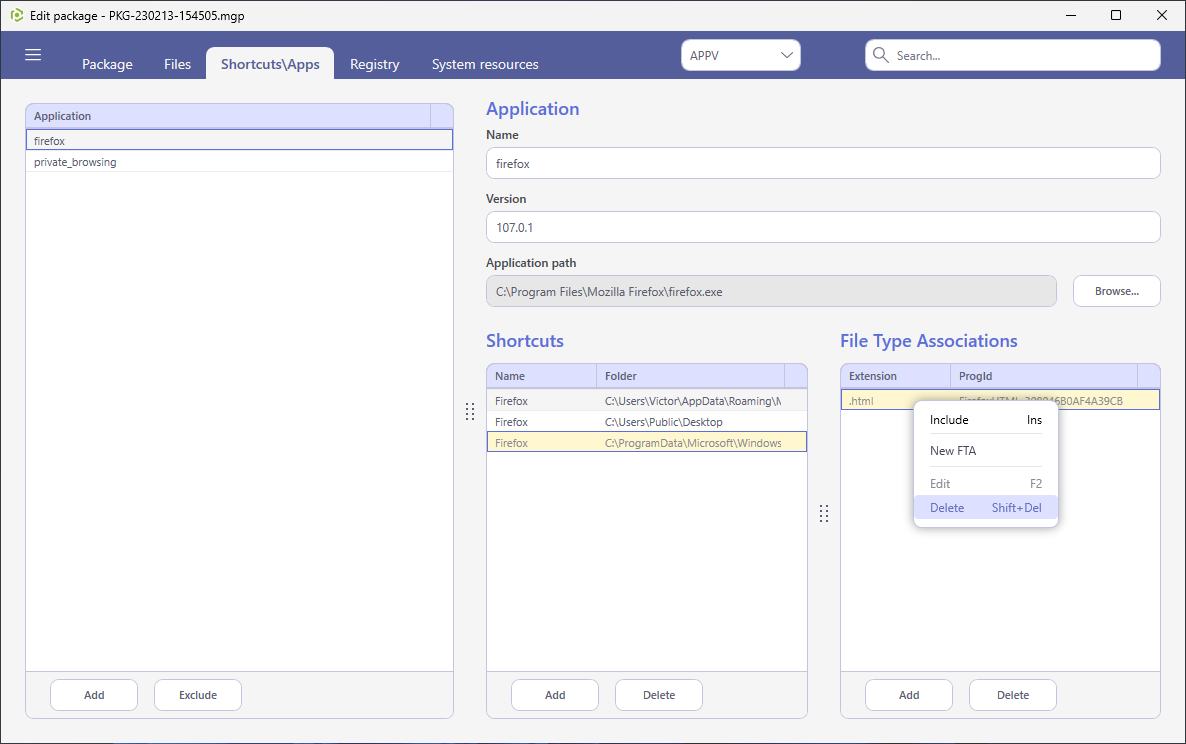Go to the System resources tab
1186x744 pixels.
[485, 64]
